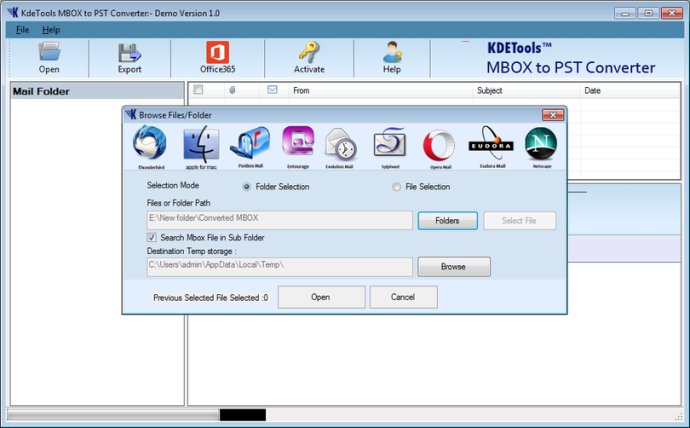
Task: Open the Open toolbar folder icon
Action: (x=49, y=52)
